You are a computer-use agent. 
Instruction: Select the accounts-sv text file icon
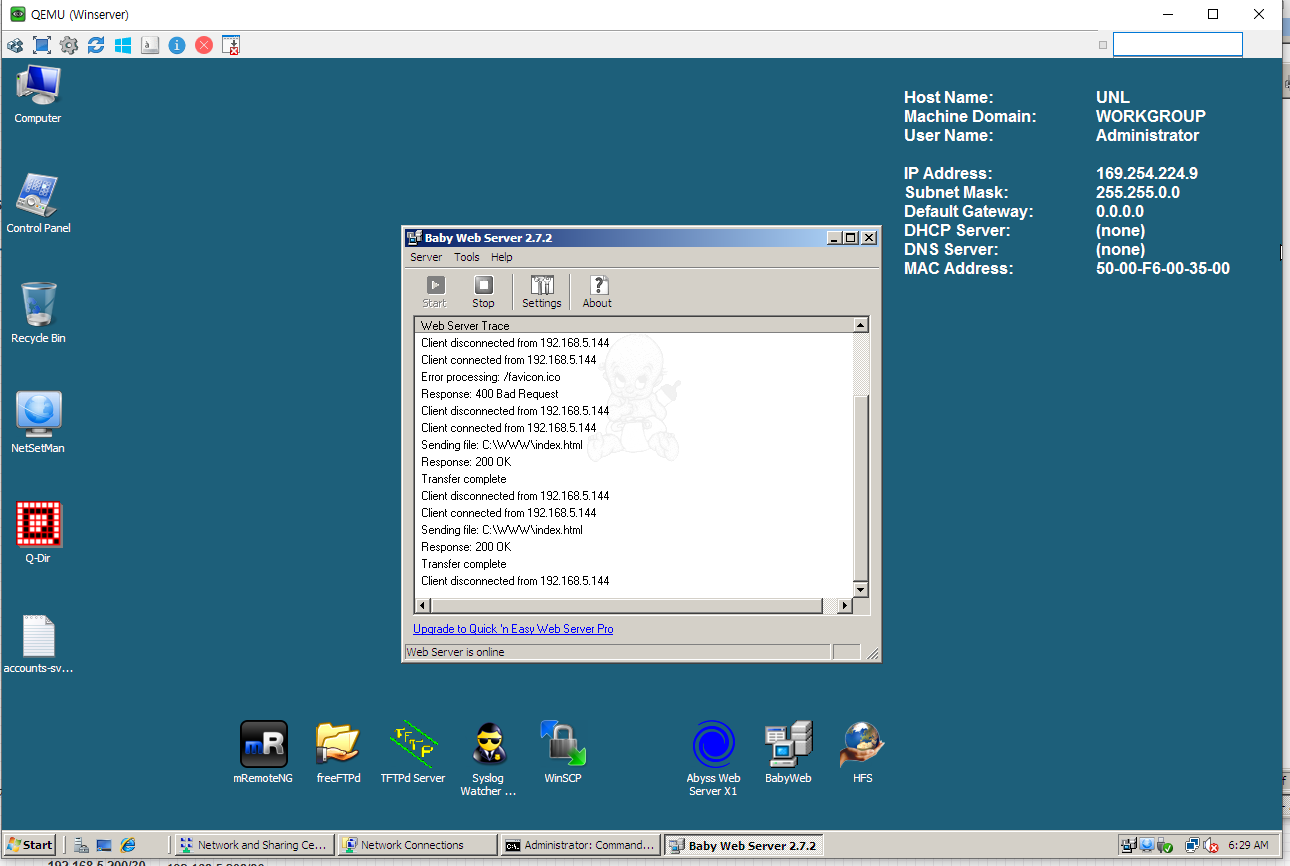38,645
